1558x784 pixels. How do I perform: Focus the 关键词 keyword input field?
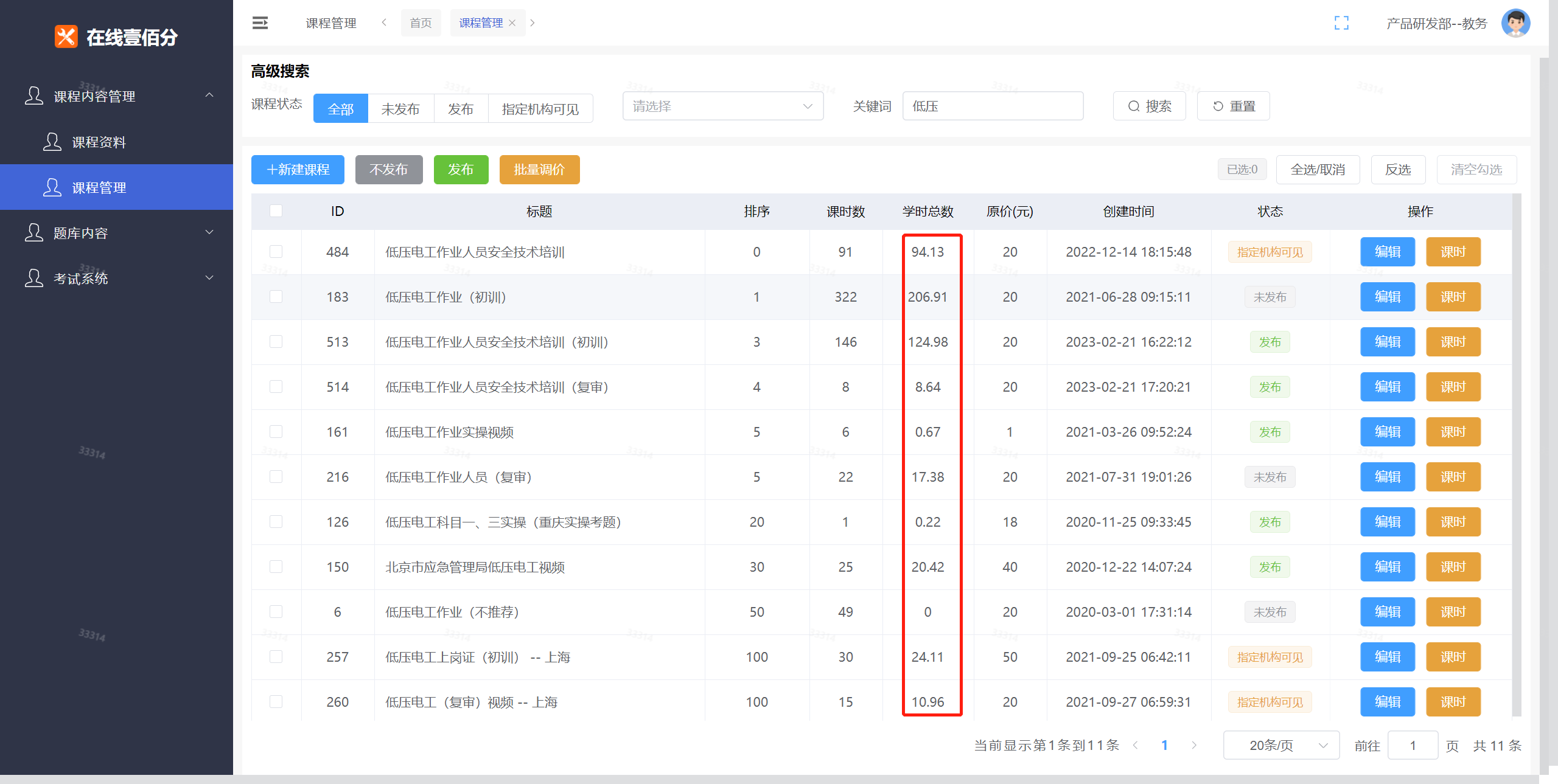point(993,106)
